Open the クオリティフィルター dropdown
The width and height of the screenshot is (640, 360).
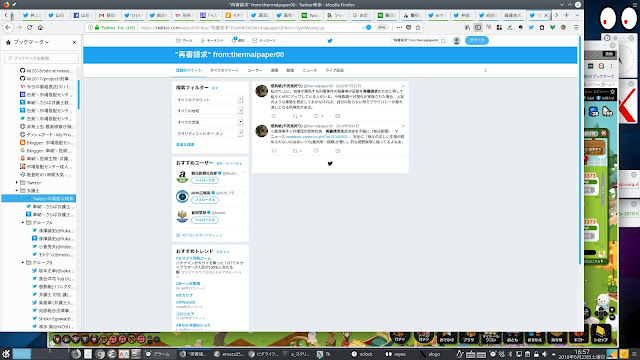209,133
